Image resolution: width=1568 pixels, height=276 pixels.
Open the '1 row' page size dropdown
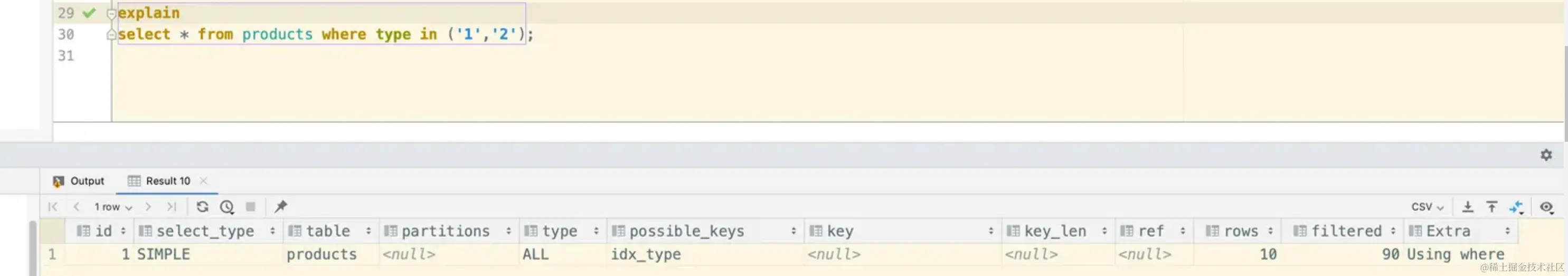pos(112,207)
